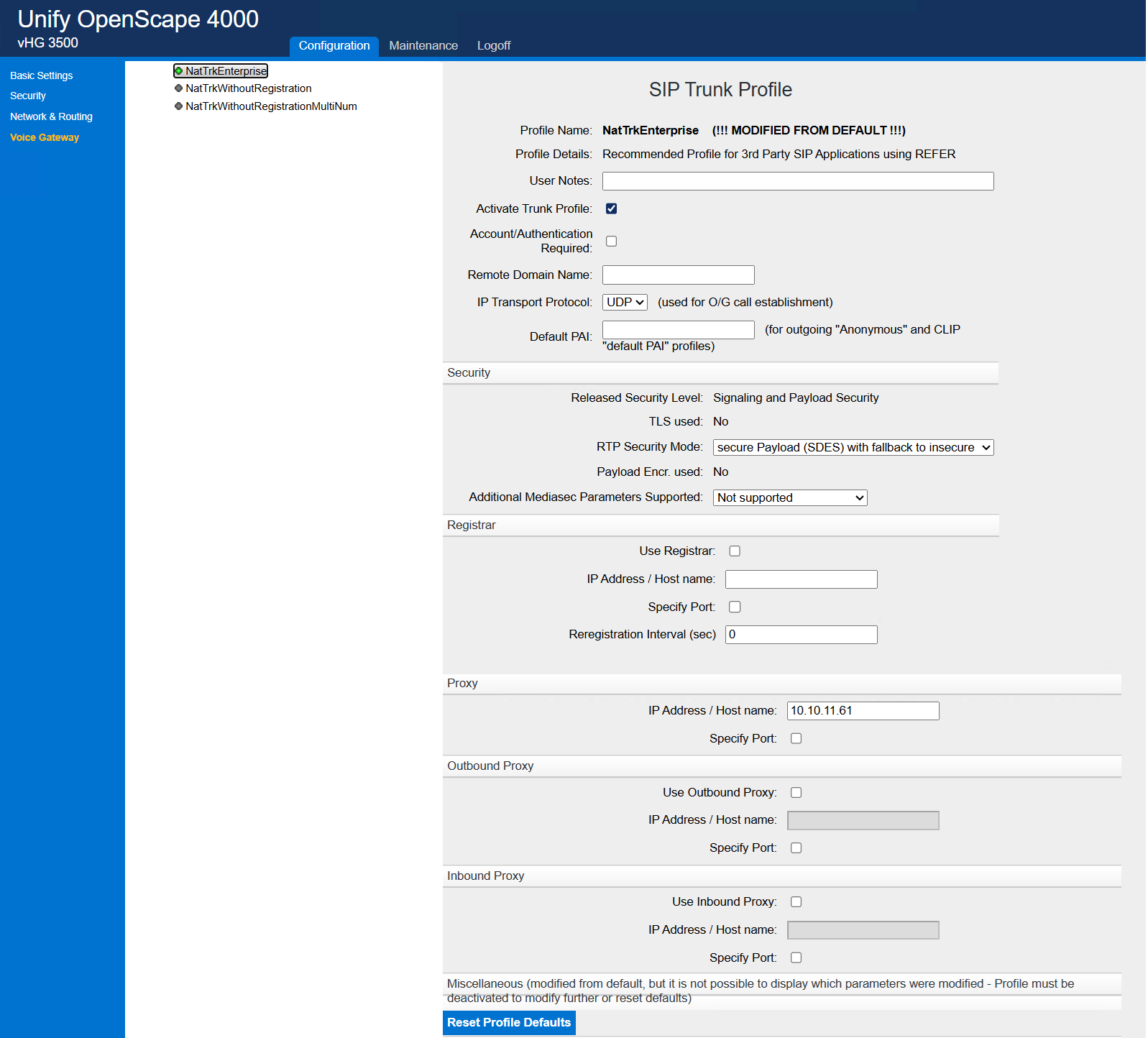Click the grey dot beside NatTrkWithoutRegistrationMultiNum
1148x1038 pixels.
coord(179,106)
